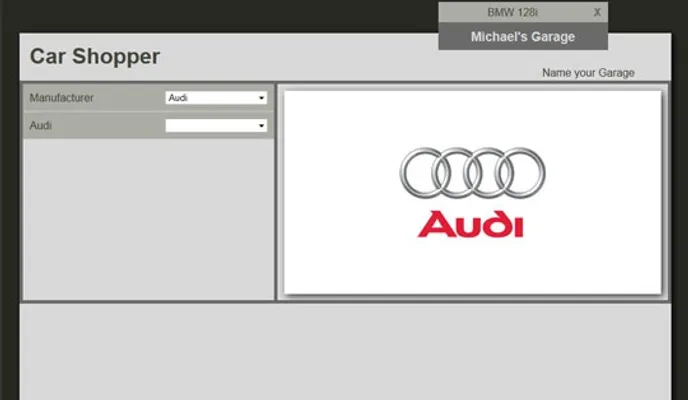This screenshot has height=400, width=688.
Task: Click the Michael's Garage header
Action: click(522, 37)
